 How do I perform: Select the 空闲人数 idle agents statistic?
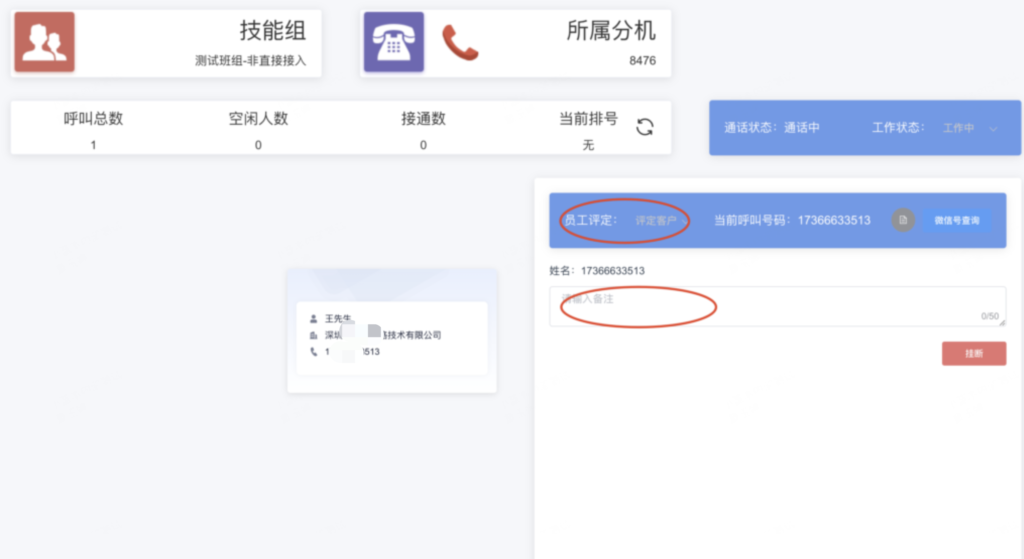coord(258,128)
